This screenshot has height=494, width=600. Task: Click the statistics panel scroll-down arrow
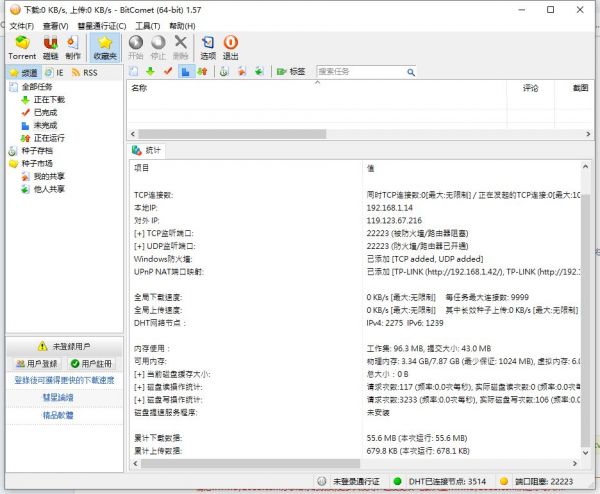[x=585, y=453]
